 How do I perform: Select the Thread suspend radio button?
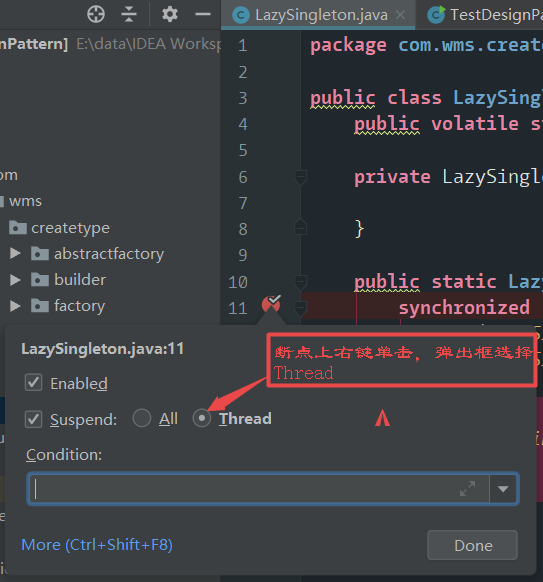[202, 418]
